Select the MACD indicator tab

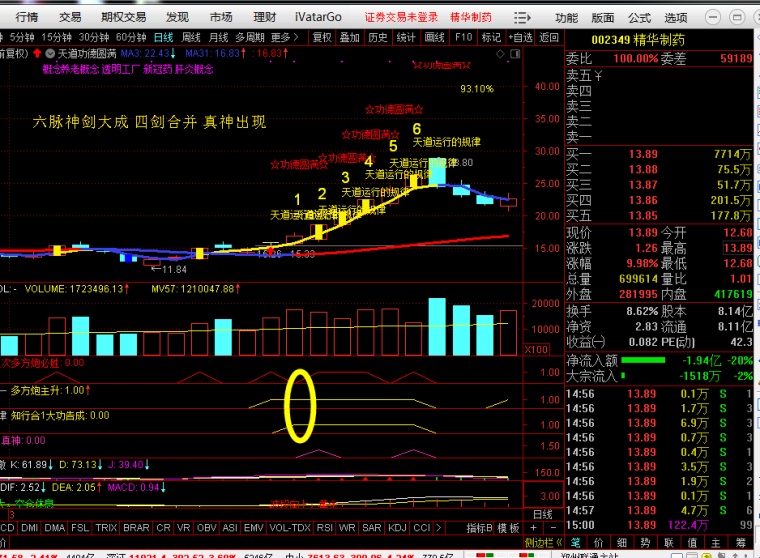click(x=6, y=527)
